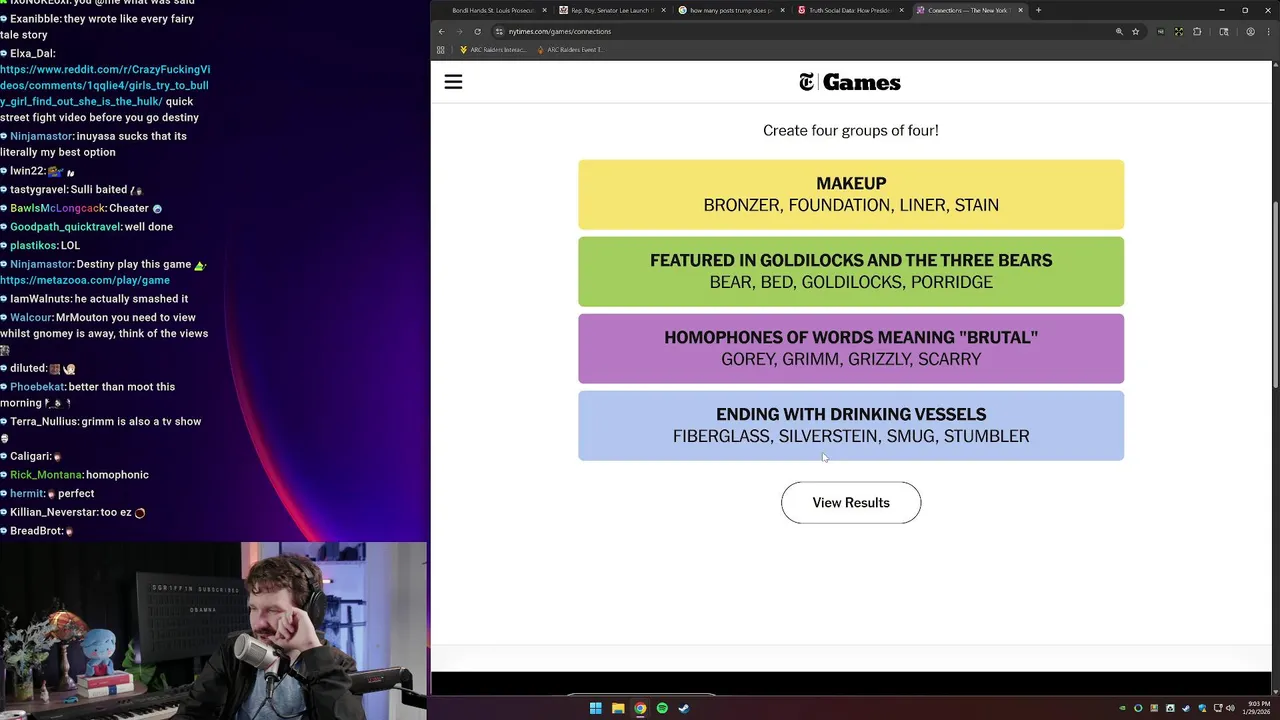Click the 'Create four groups of four!' text
1280x720 pixels.
[x=851, y=130]
